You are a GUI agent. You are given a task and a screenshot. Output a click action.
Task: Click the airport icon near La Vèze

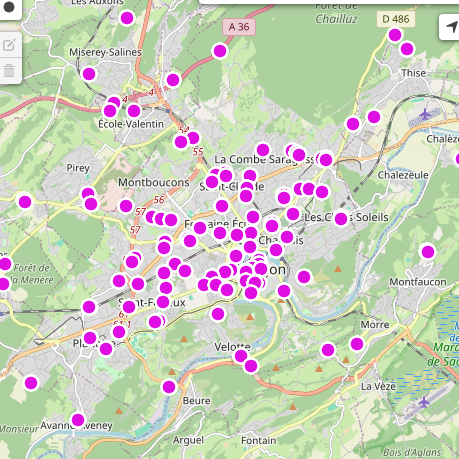click(x=424, y=402)
